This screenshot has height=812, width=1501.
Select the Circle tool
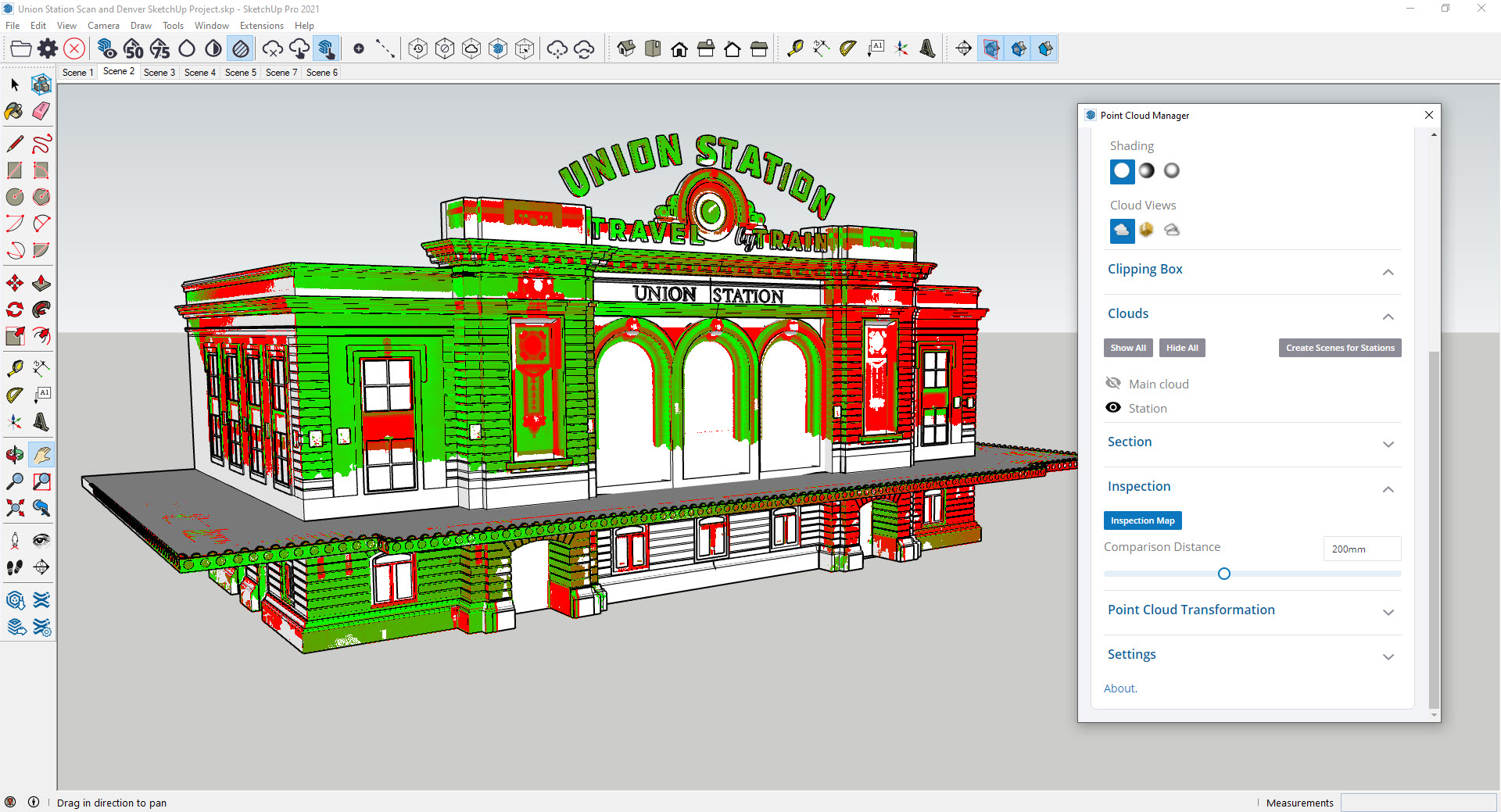[15, 197]
